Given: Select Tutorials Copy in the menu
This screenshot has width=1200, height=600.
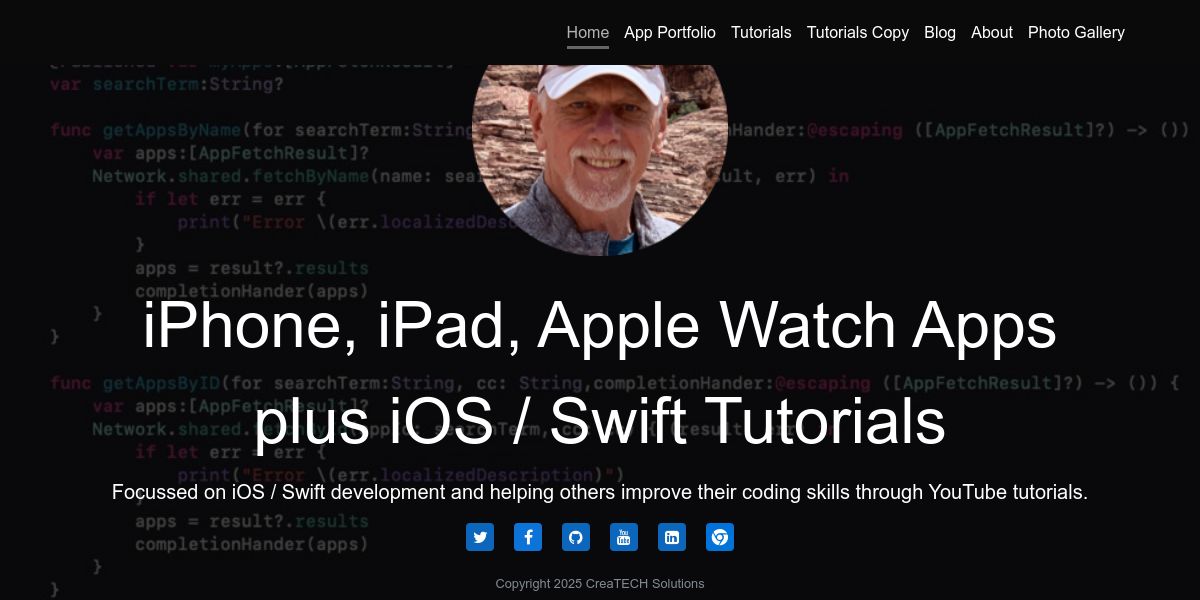Looking at the screenshot, I should coord(858,32).
